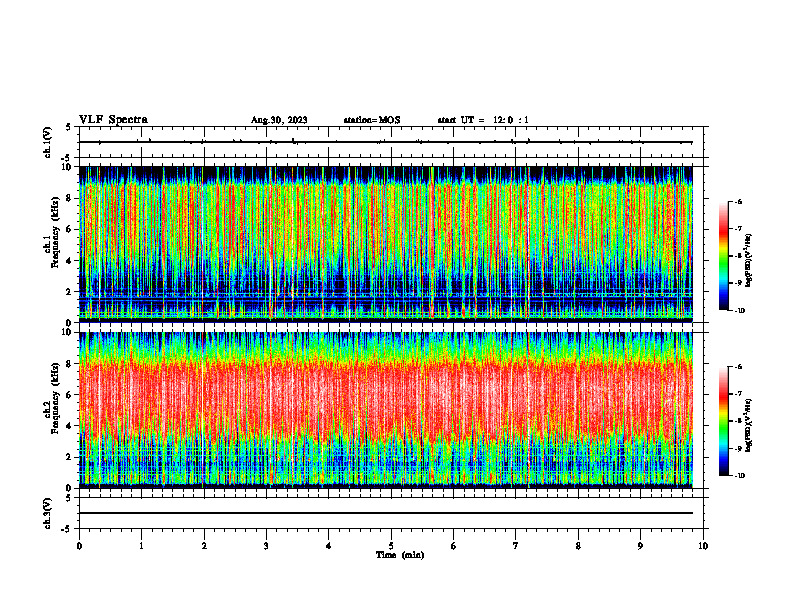The image size is (792, 612).
Task: Click the ch.2 color scale bar
Action: point(724,421)
